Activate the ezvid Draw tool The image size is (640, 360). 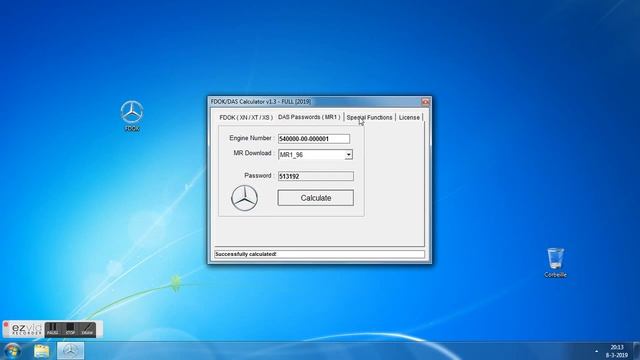click(x=87, y=329)
